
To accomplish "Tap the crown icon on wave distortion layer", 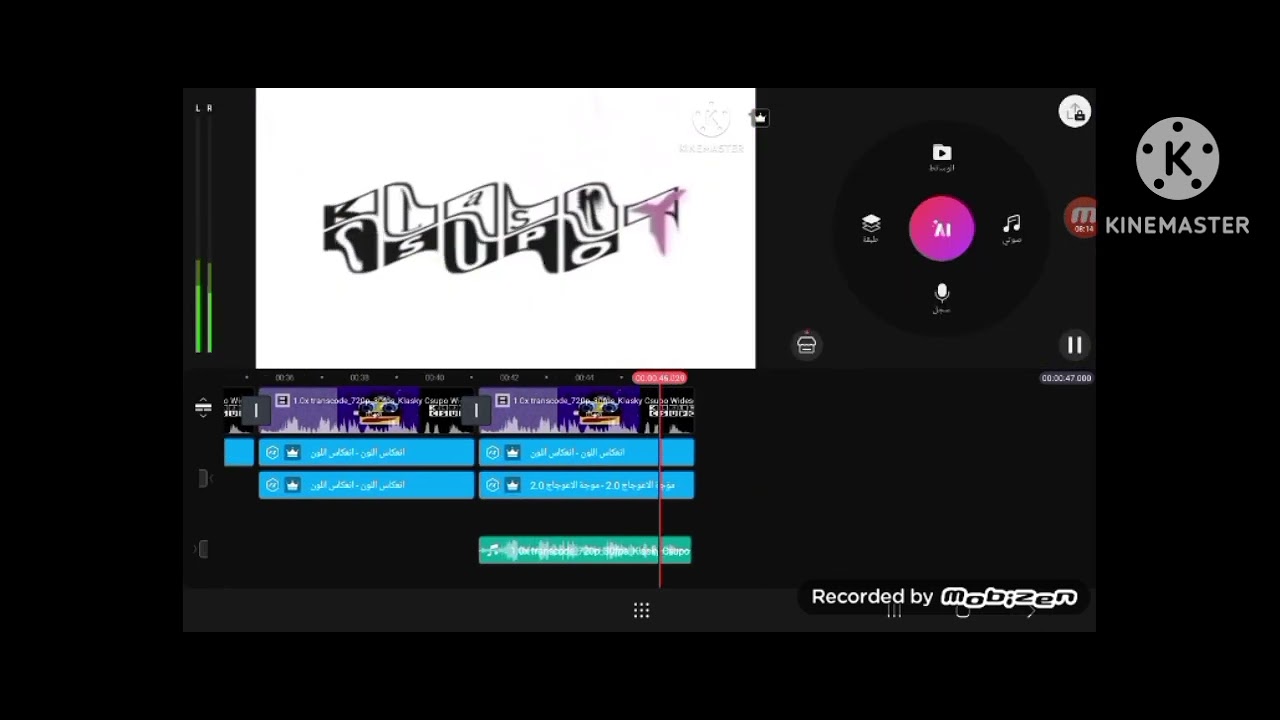I will pyautogui.click(x=513, y=485).
